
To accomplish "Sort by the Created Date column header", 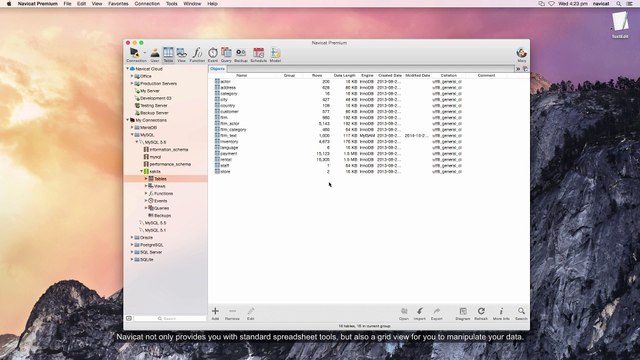I will pos(390,76).
